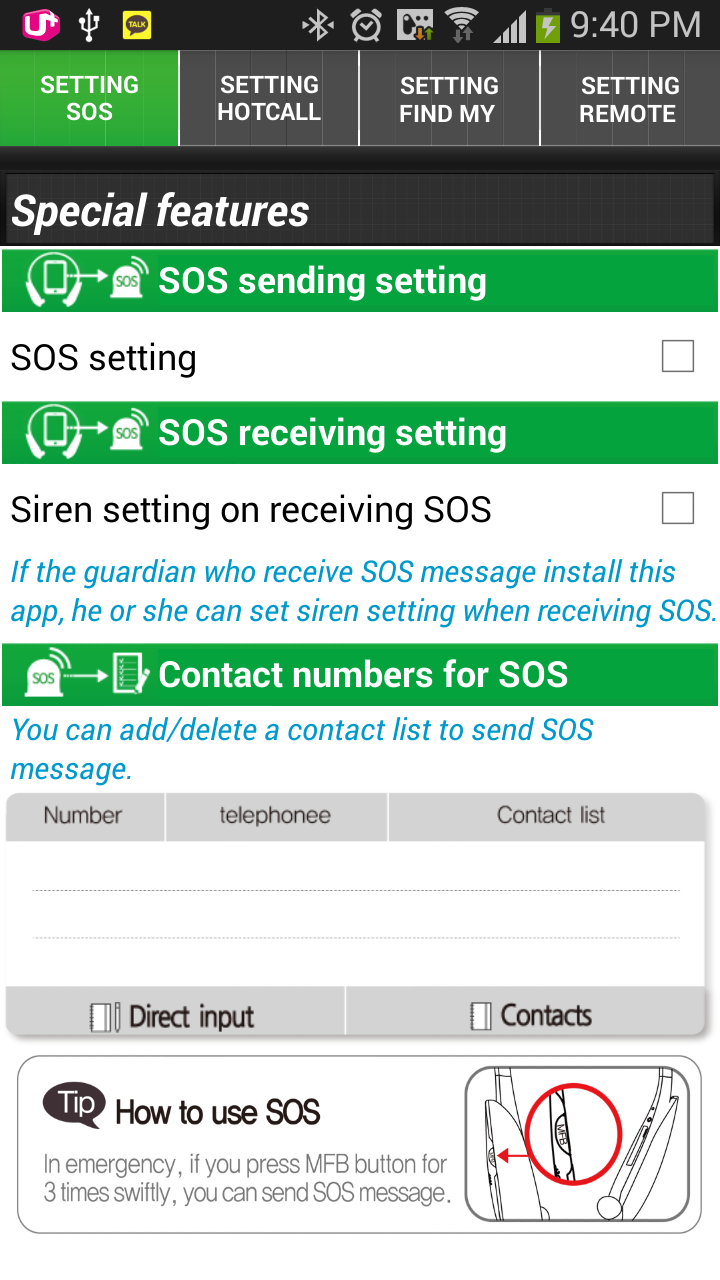720x1280 pixels.
Task: Open the SETTING FIND MY tab
Action: pyautogui.click(x=449, y=99)
